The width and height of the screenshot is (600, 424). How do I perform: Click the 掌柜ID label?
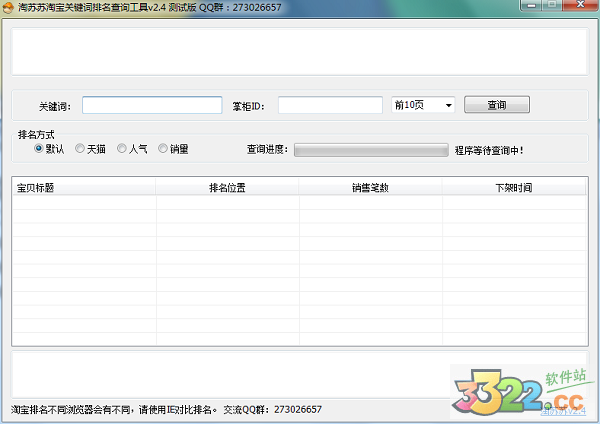tap(248, 106)
